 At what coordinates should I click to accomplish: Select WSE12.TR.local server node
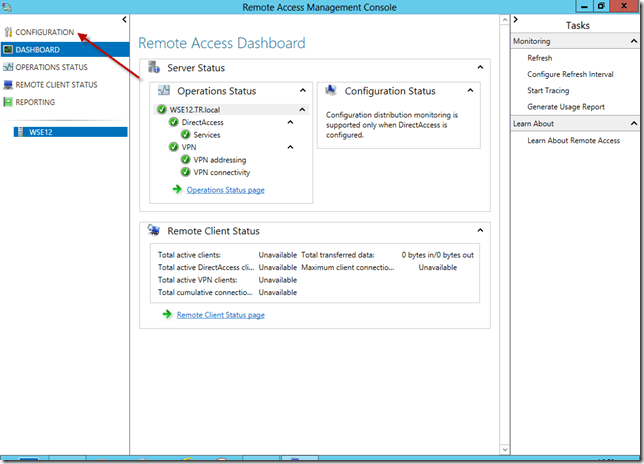click(x=196, y=109)
